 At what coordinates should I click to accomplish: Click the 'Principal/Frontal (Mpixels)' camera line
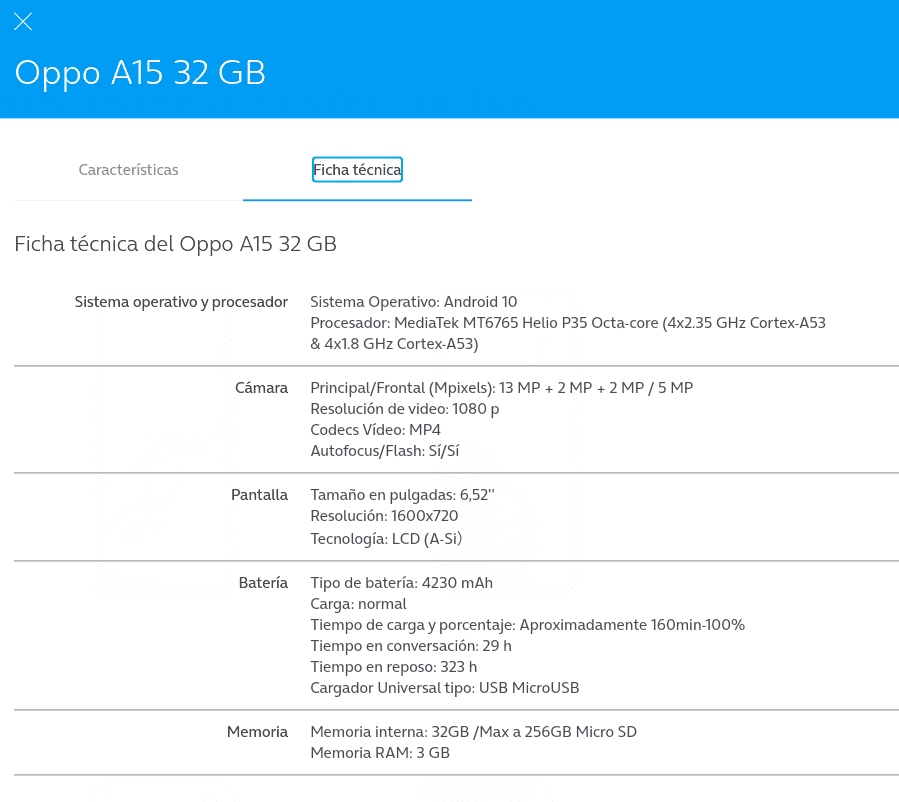502,388
